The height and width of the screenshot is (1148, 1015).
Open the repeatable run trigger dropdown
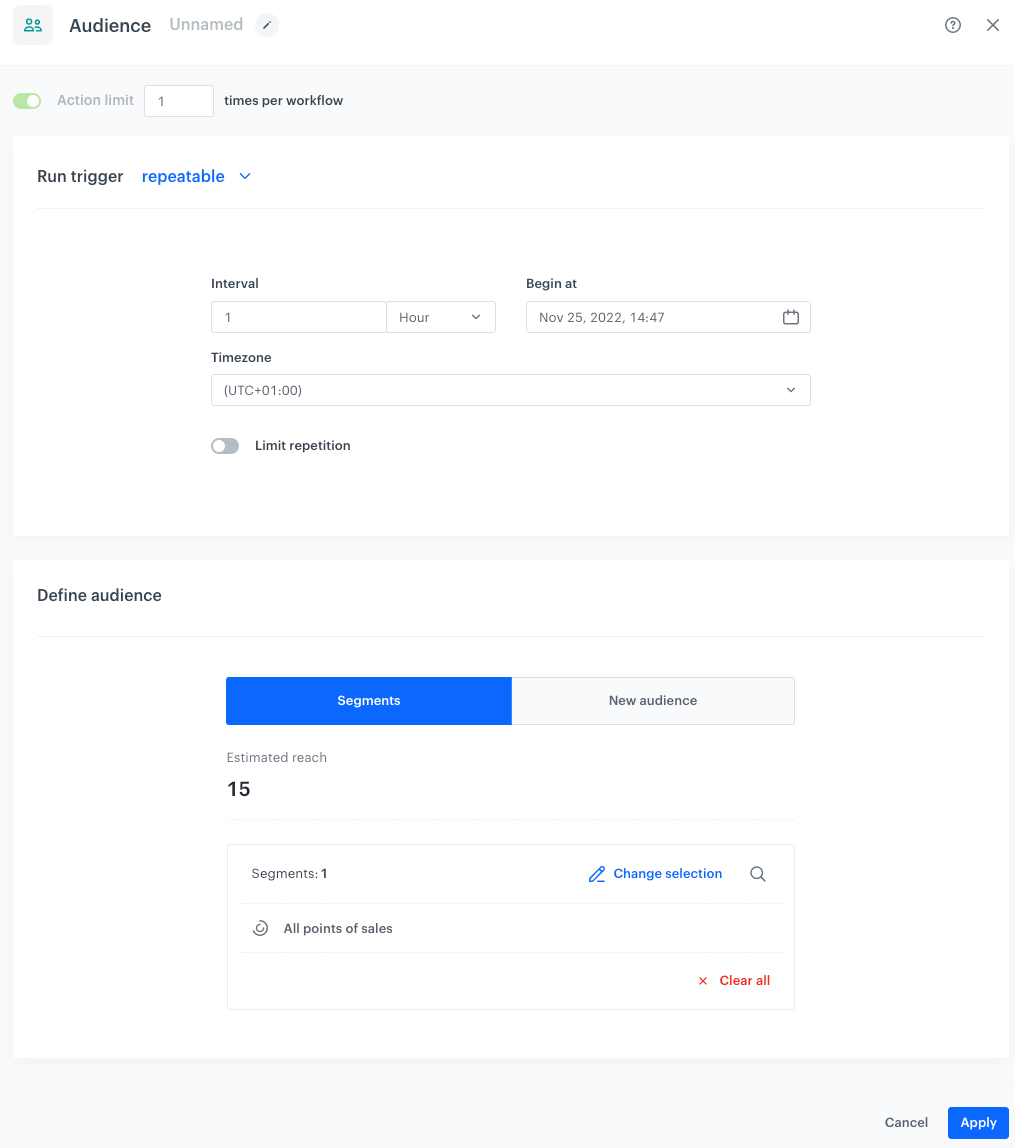click(x=196, y=176)
